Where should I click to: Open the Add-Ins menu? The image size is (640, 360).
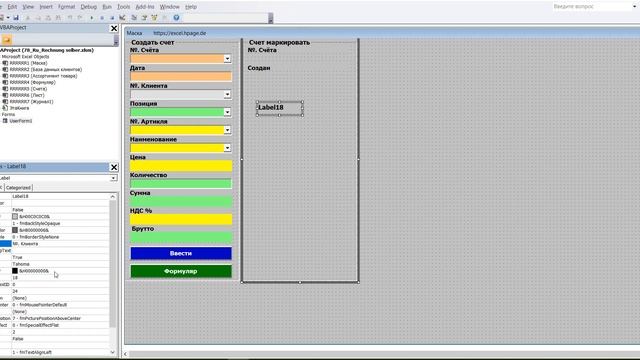click(x=145, y=7)
